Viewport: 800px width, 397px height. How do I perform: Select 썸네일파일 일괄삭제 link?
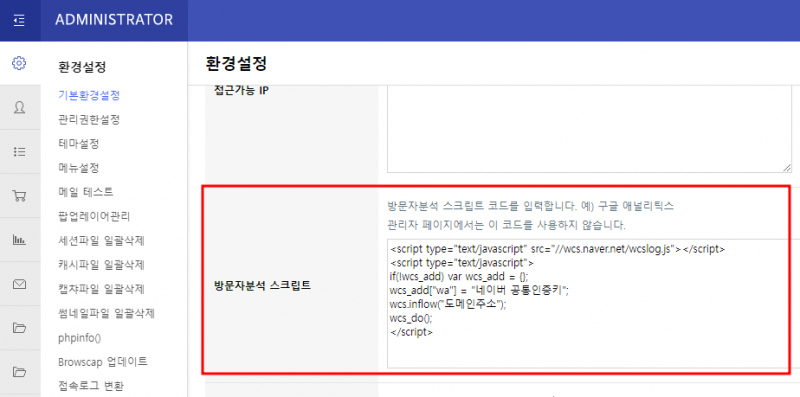point(106,313)
